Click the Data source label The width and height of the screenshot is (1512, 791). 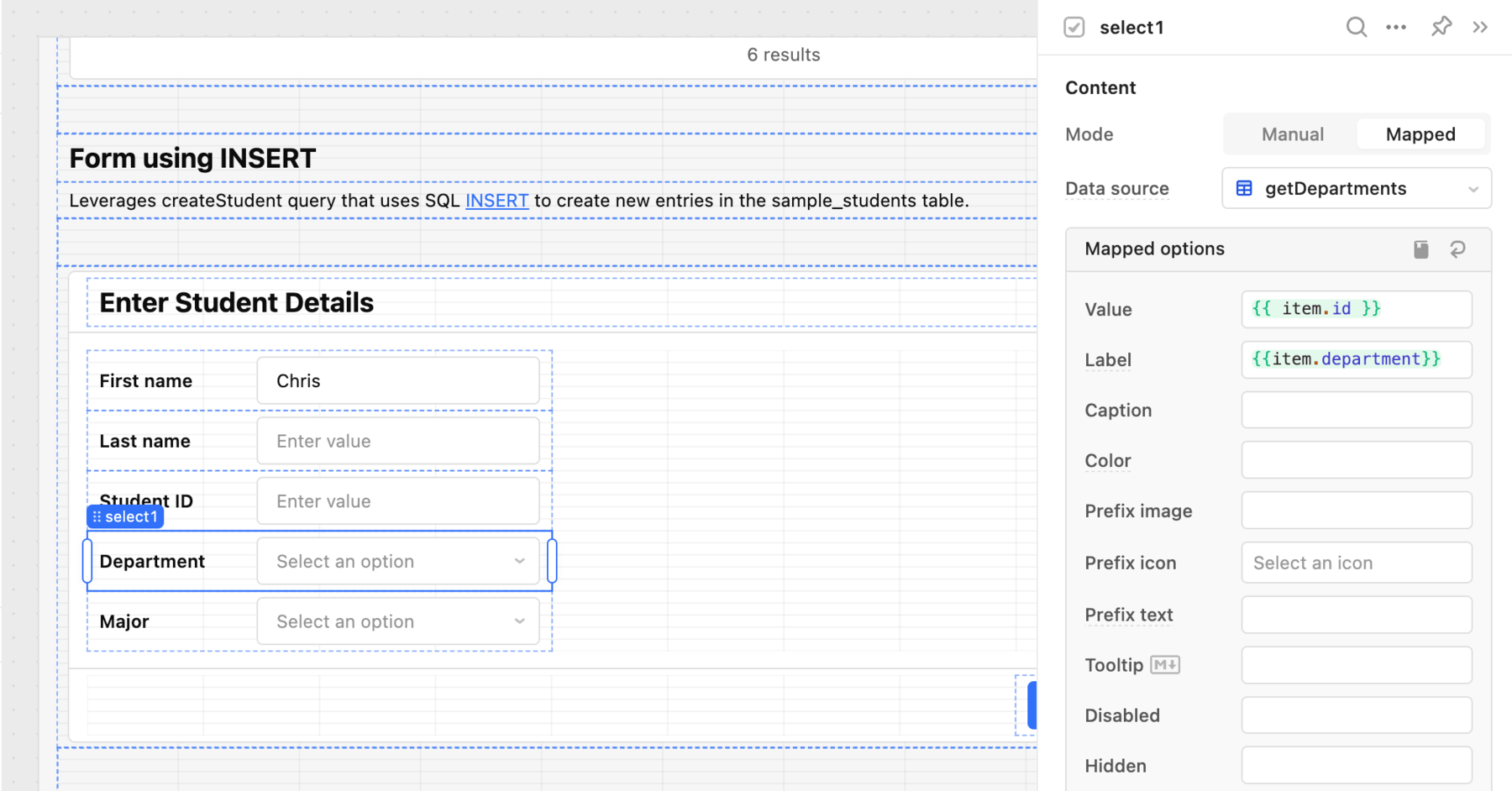coord(1116,189)
